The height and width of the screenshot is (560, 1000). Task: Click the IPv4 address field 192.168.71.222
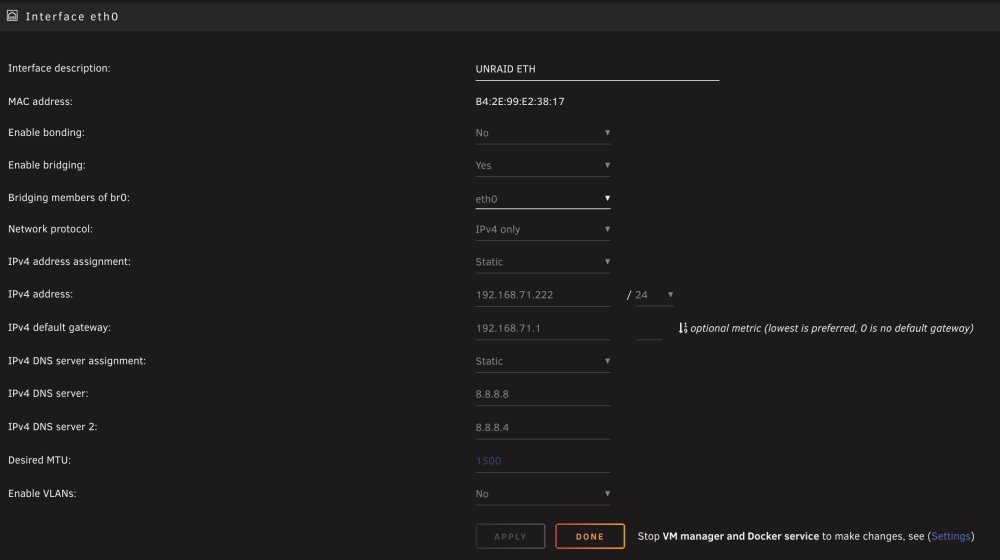[x=543, y=295]
